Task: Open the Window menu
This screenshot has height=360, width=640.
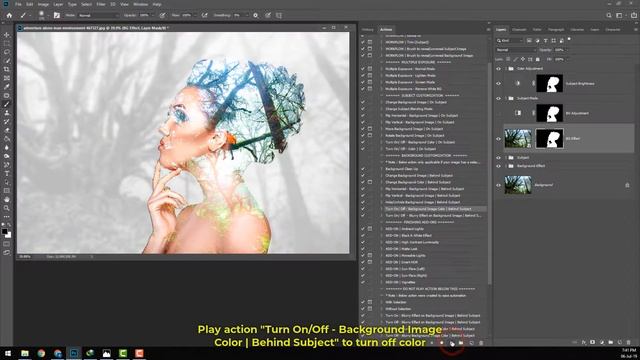Action: pyautogui.click(x=140, y=4)
